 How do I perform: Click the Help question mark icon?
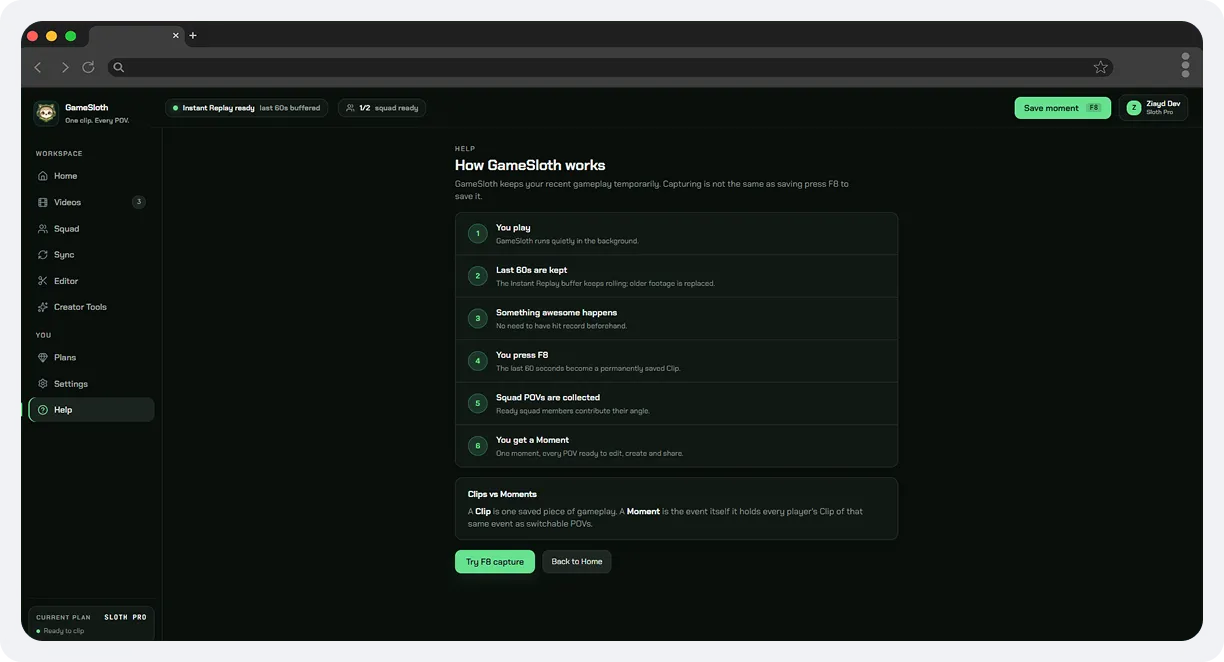click(x=43, y=410)
